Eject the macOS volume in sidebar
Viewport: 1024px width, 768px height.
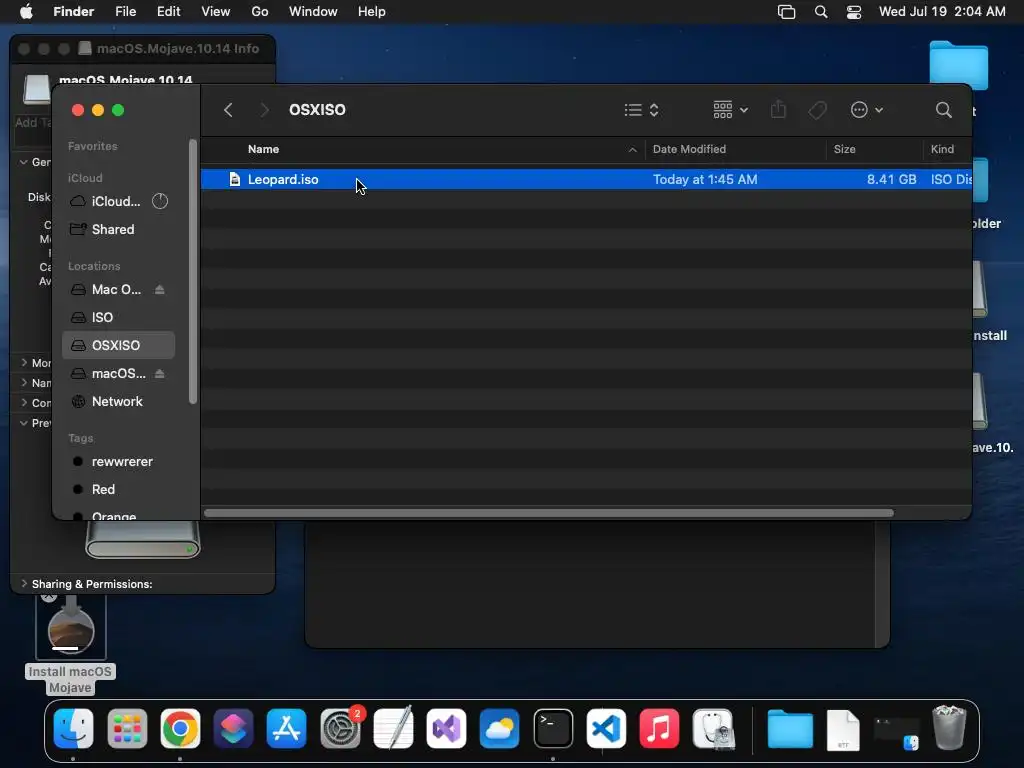tap(160, 374)
